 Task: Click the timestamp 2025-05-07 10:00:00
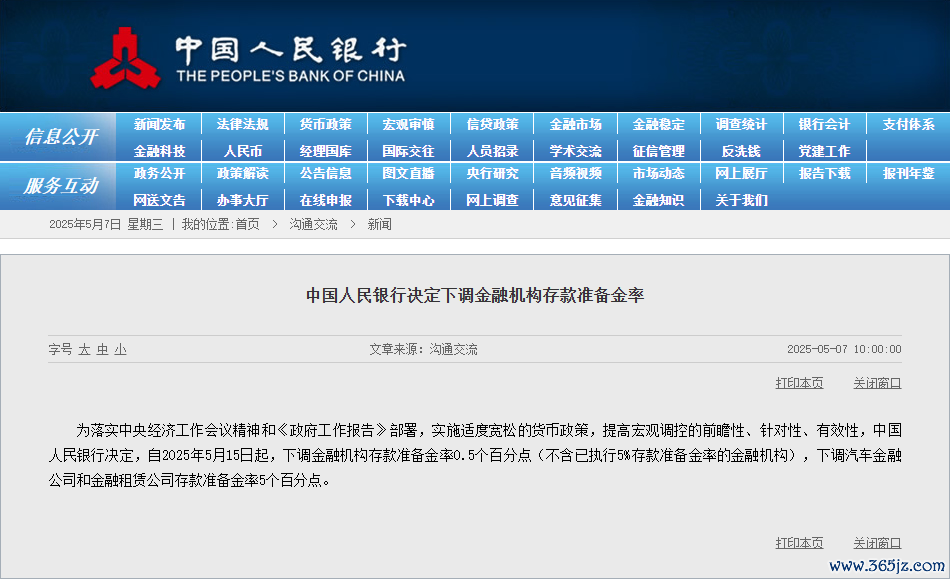point(844,350)
